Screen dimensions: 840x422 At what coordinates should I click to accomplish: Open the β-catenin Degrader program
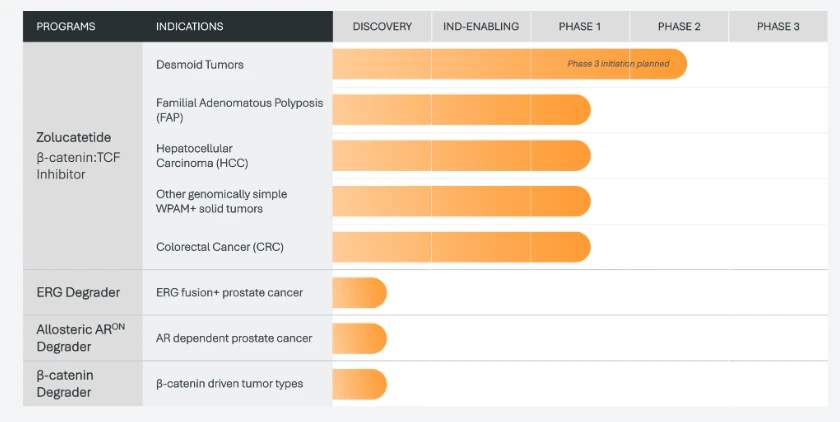(65, 384)
